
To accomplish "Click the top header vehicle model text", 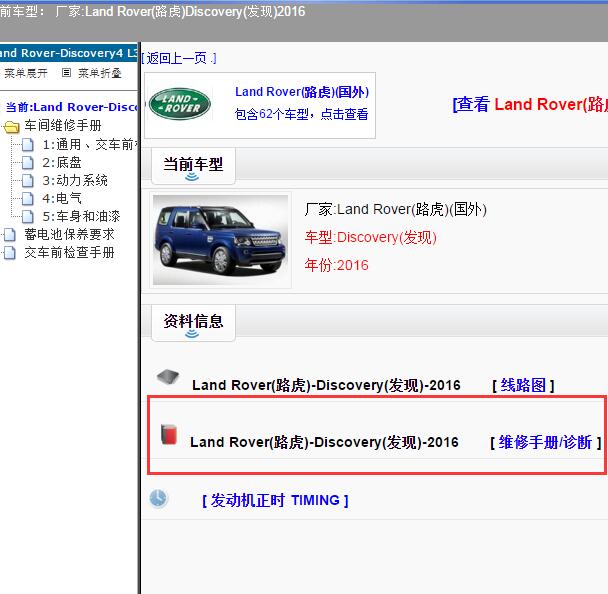I will tap(152, 12).
